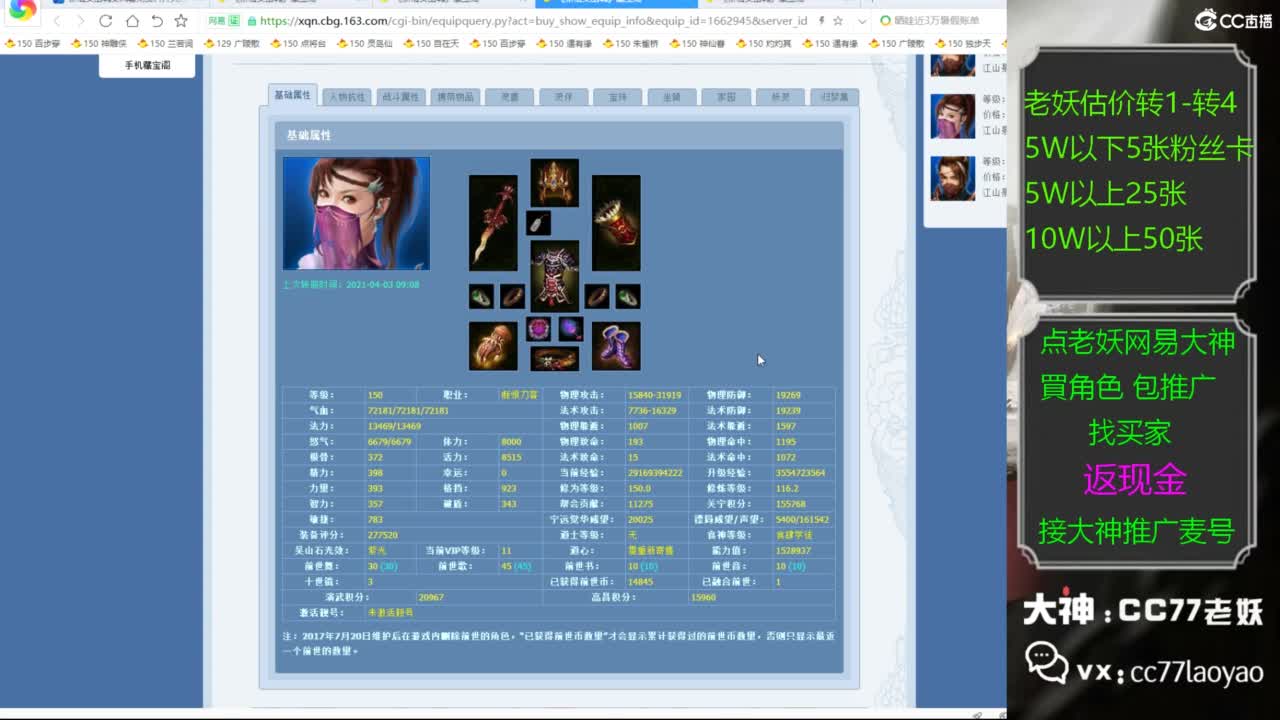Click the lightning speed-mode icon in address bar
1280x720 pixels.
[x=821, y=21]
